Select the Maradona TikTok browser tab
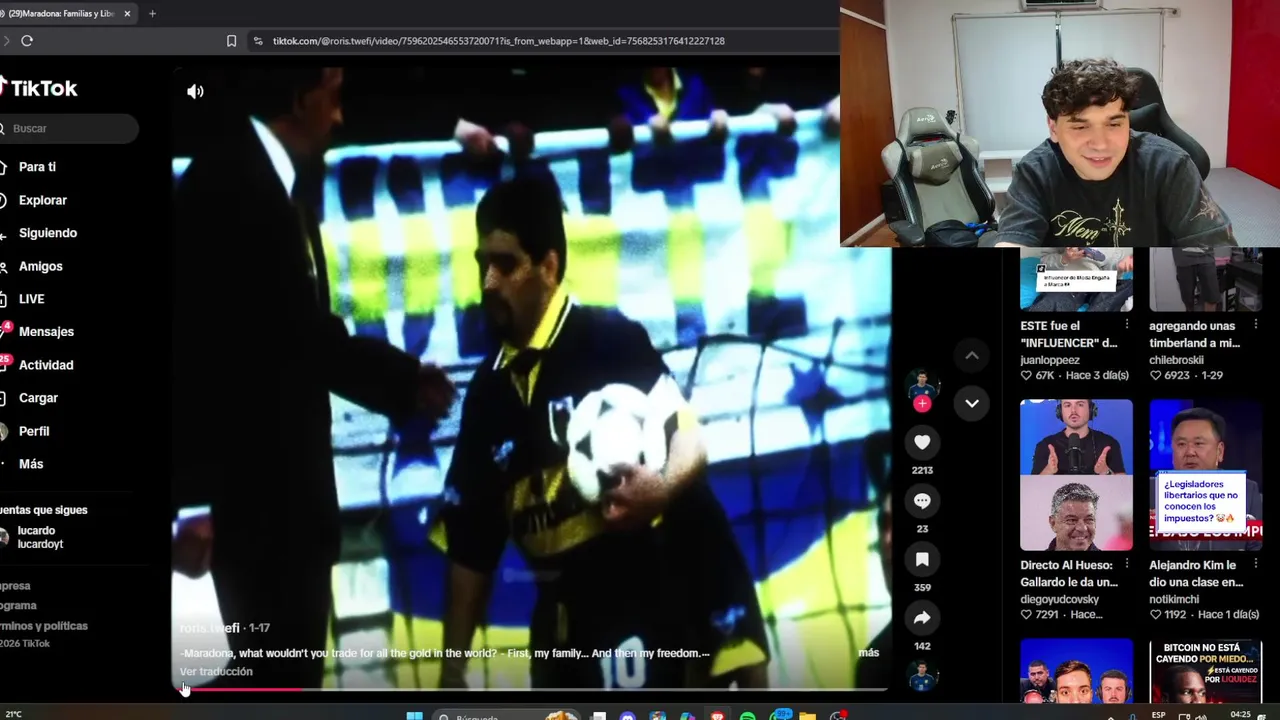This screenshot has width=1280, height=720. click(x=62, y=14)
